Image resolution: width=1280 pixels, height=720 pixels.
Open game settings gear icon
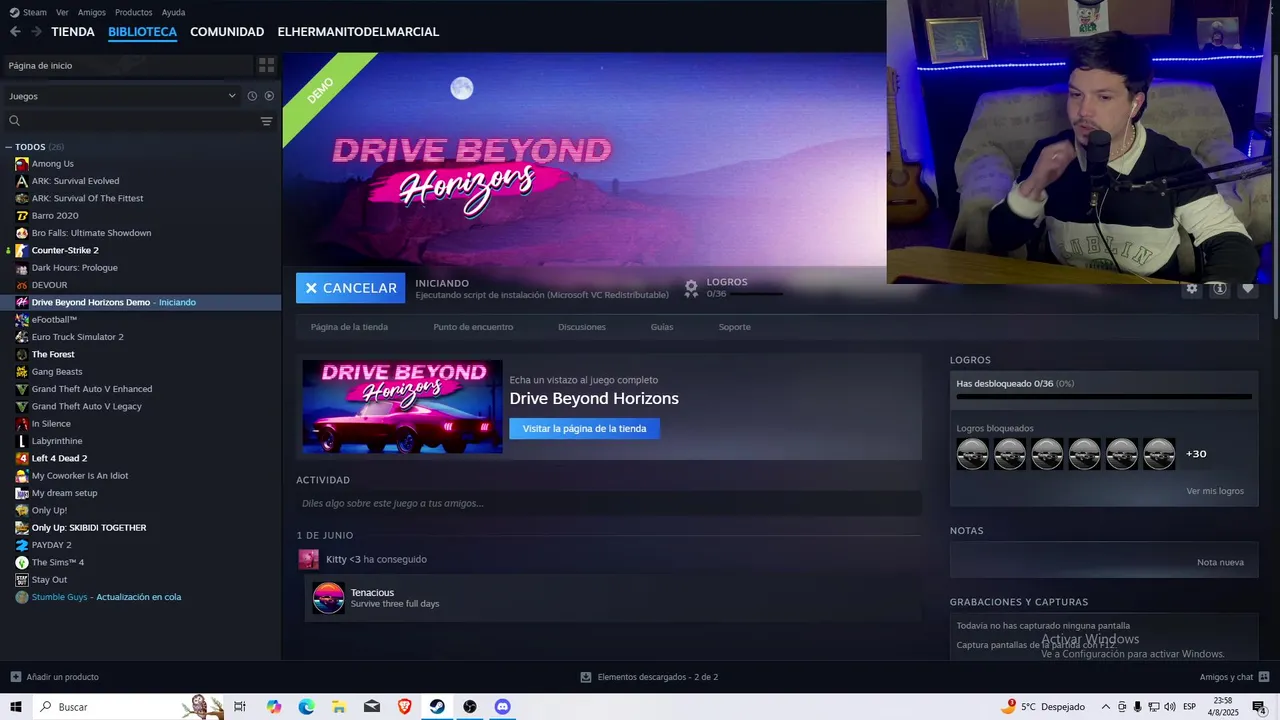1191,288
